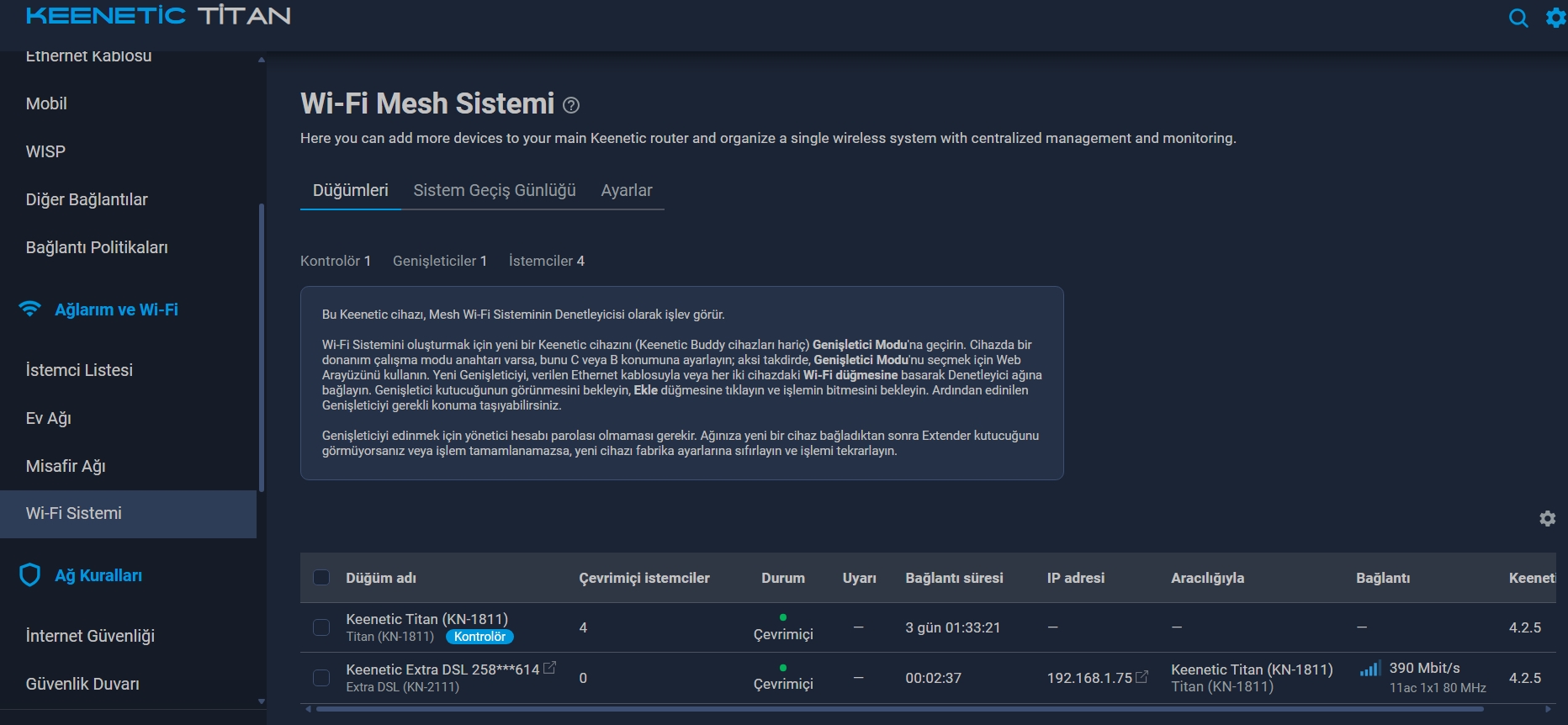Viewport: 1568px width, 725px height.
Task: Switch to Sistem Geçiş Günlüğü tab
Action: 495,190
